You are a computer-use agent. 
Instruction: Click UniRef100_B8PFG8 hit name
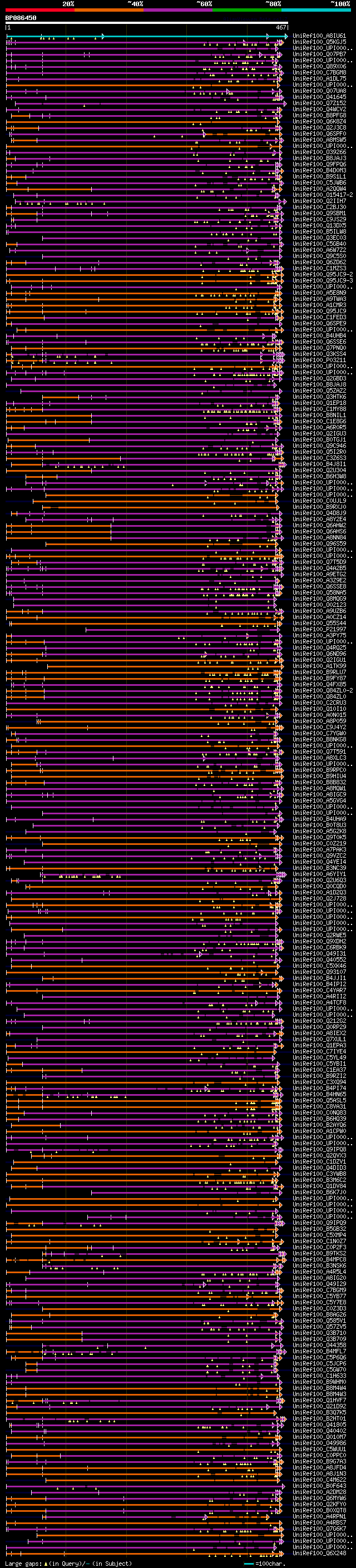[319, 115]
